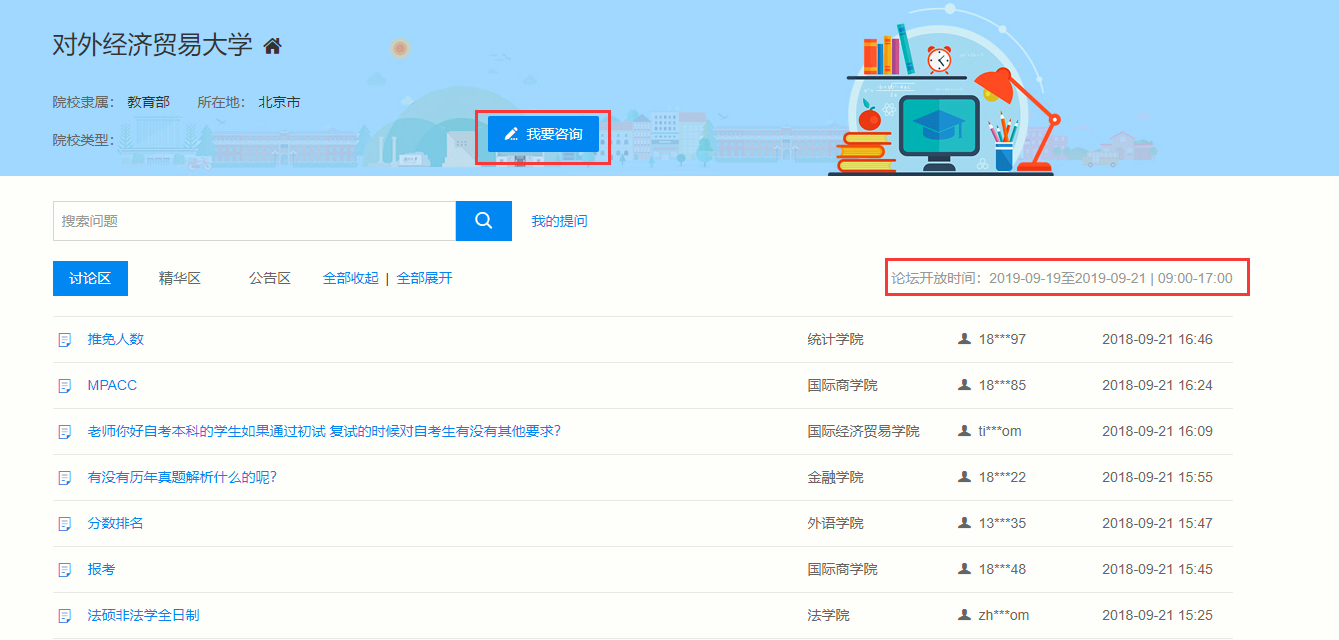Click the document icon beside 法硕非法学全日制
1339x640 pixels.
point(65,616)
